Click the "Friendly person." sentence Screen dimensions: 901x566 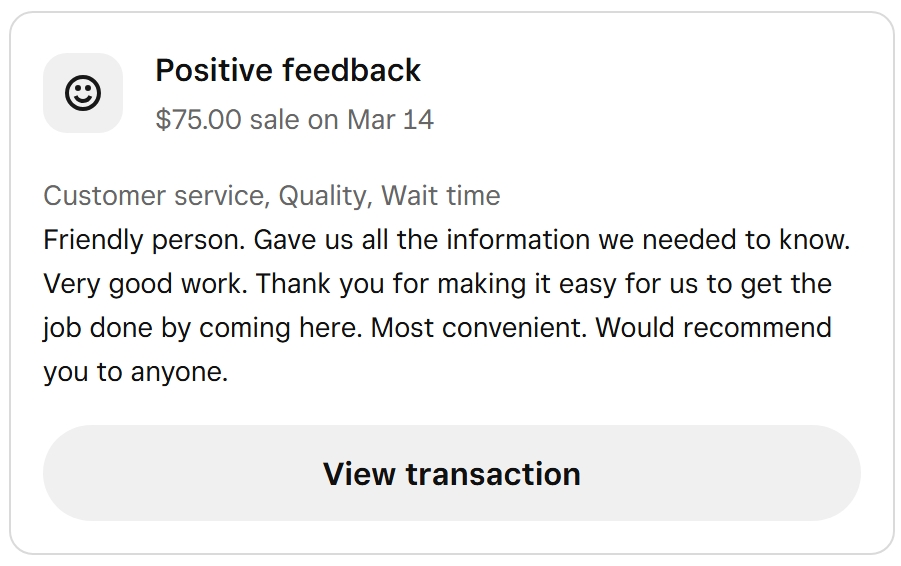pyautogui.click(x=143, y=240)
